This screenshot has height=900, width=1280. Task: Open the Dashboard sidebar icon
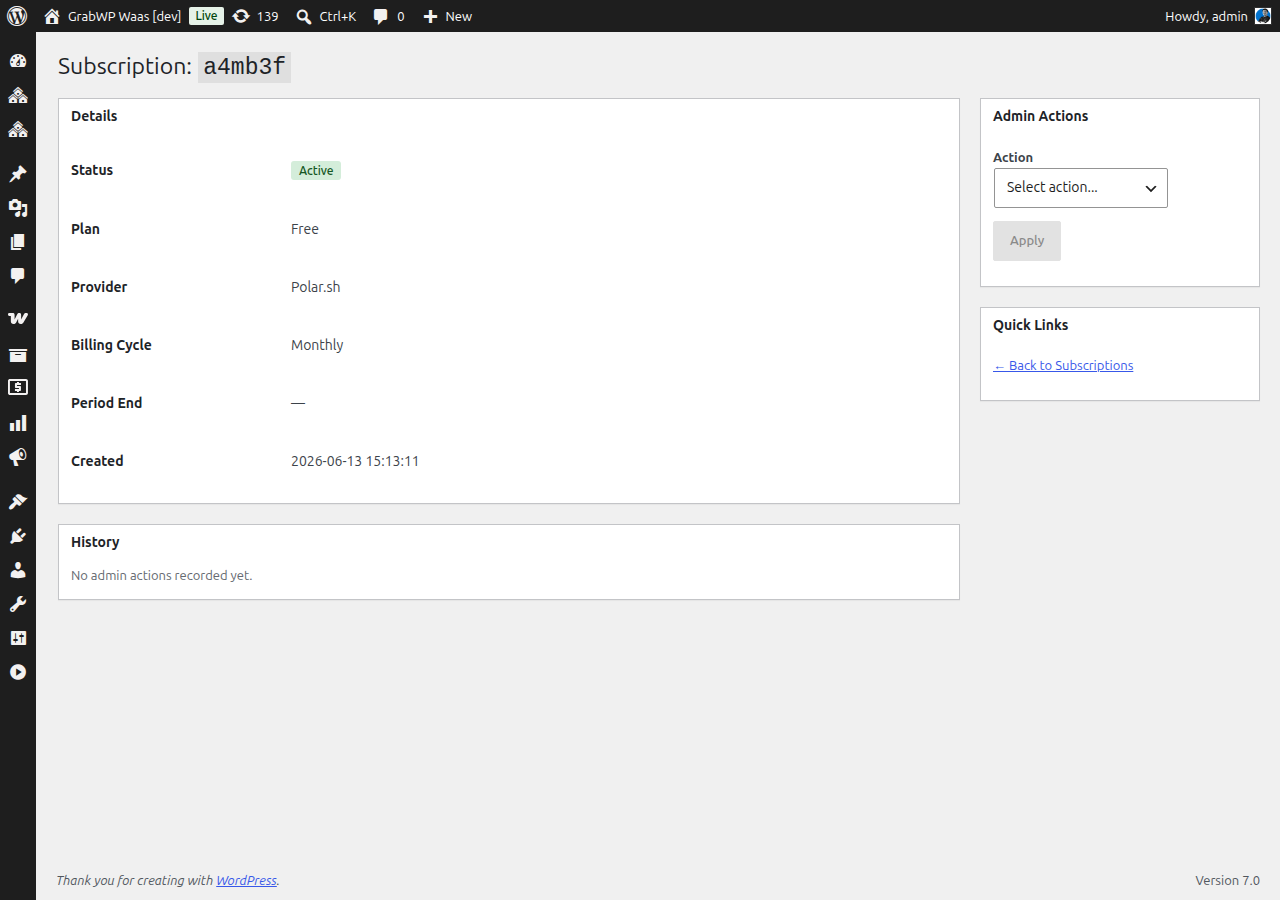click(x=18, y=61)
